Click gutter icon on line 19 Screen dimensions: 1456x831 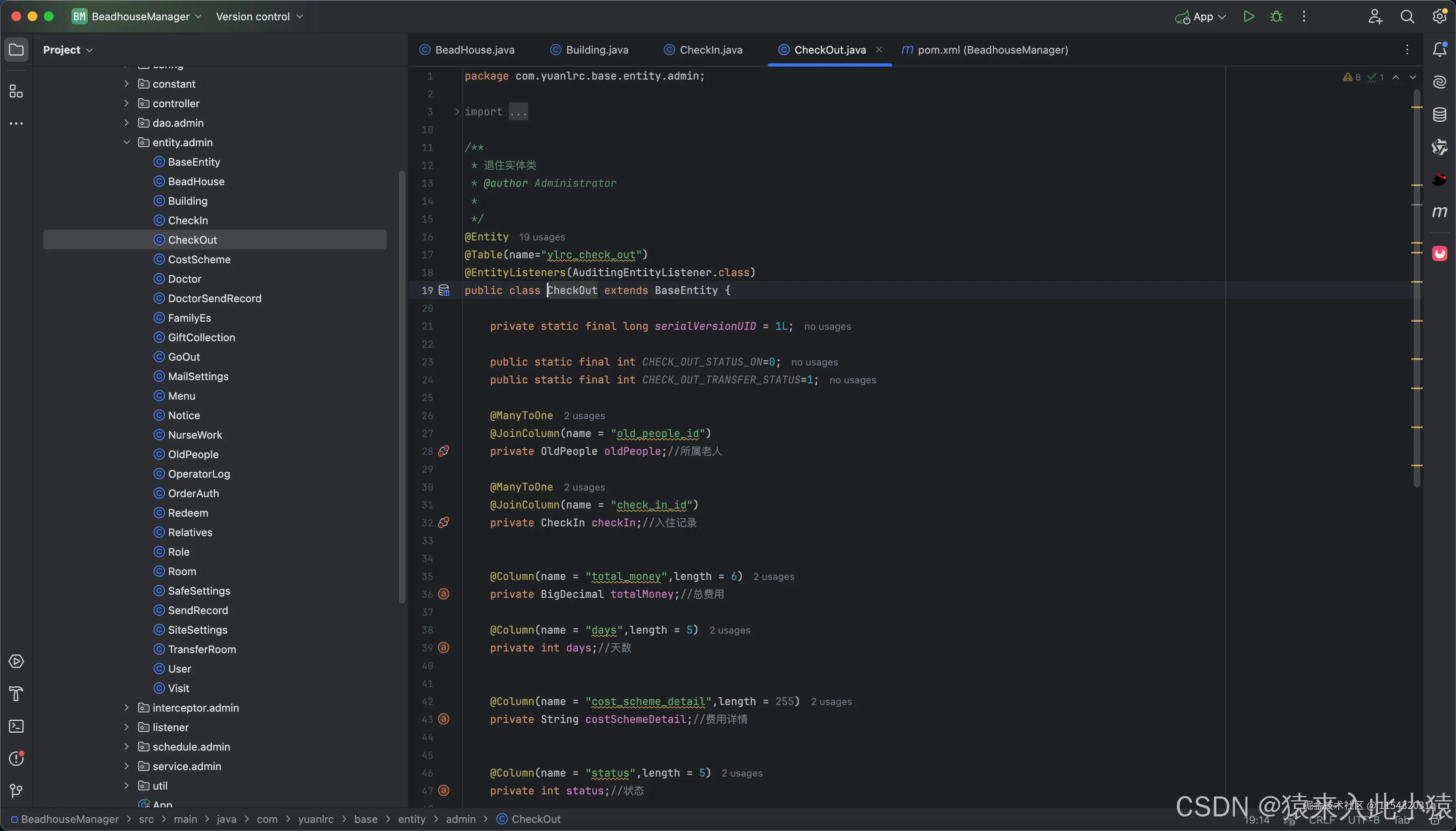coord(444,290)
